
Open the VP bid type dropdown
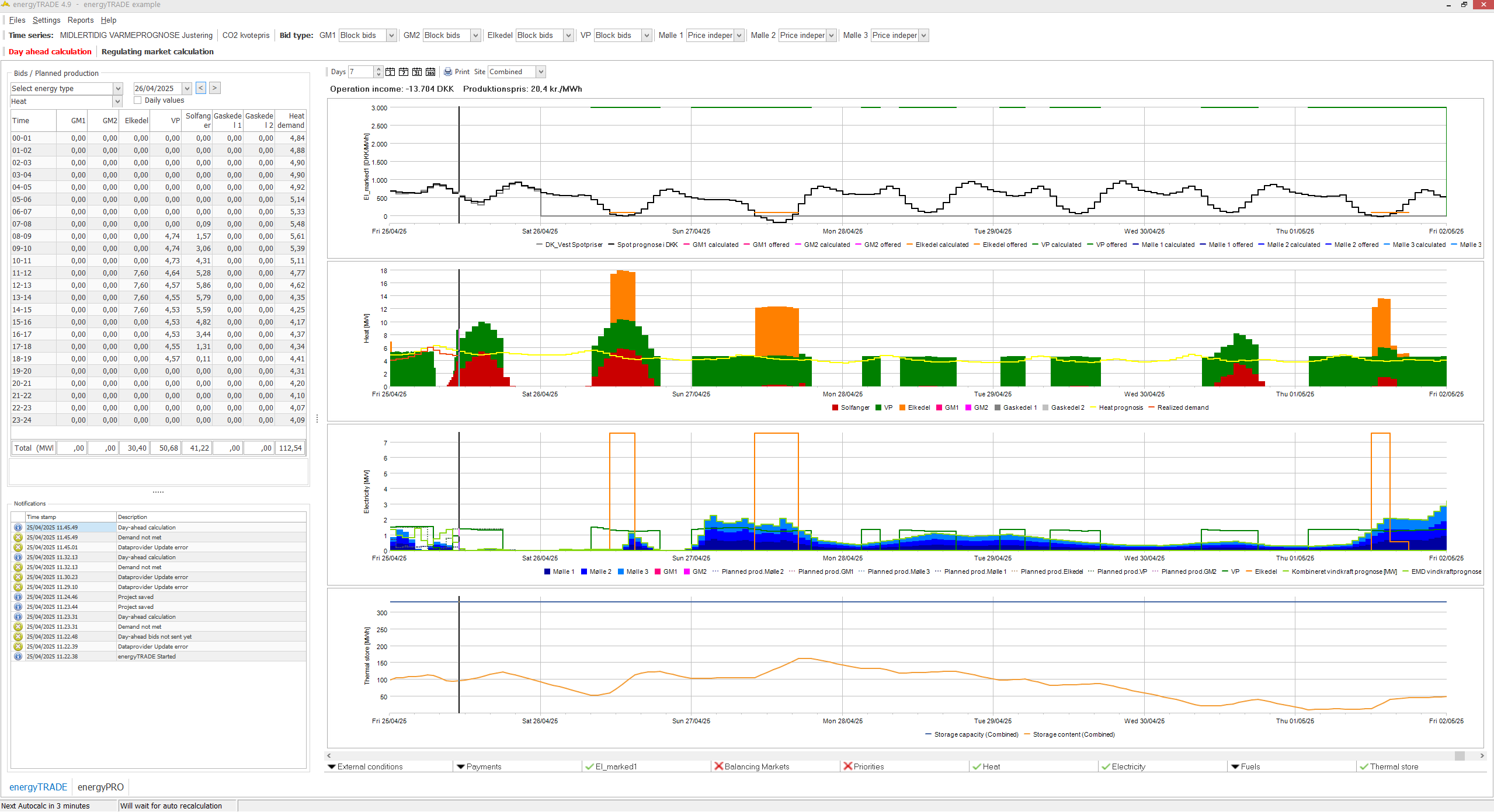click(647, 36)
